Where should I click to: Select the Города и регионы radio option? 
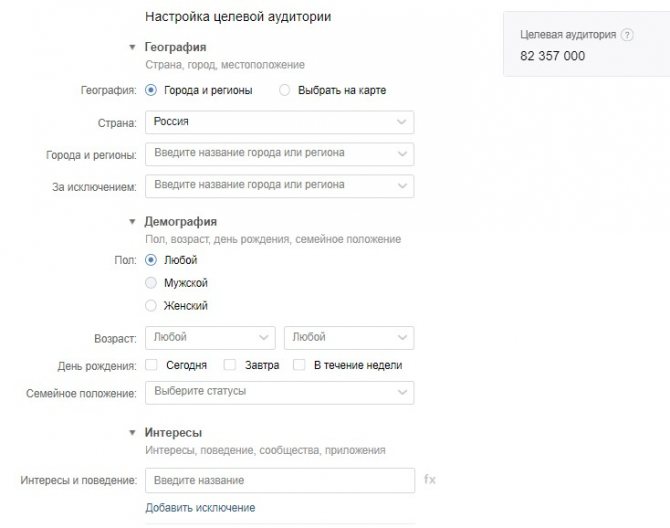(x=151, y=90)
